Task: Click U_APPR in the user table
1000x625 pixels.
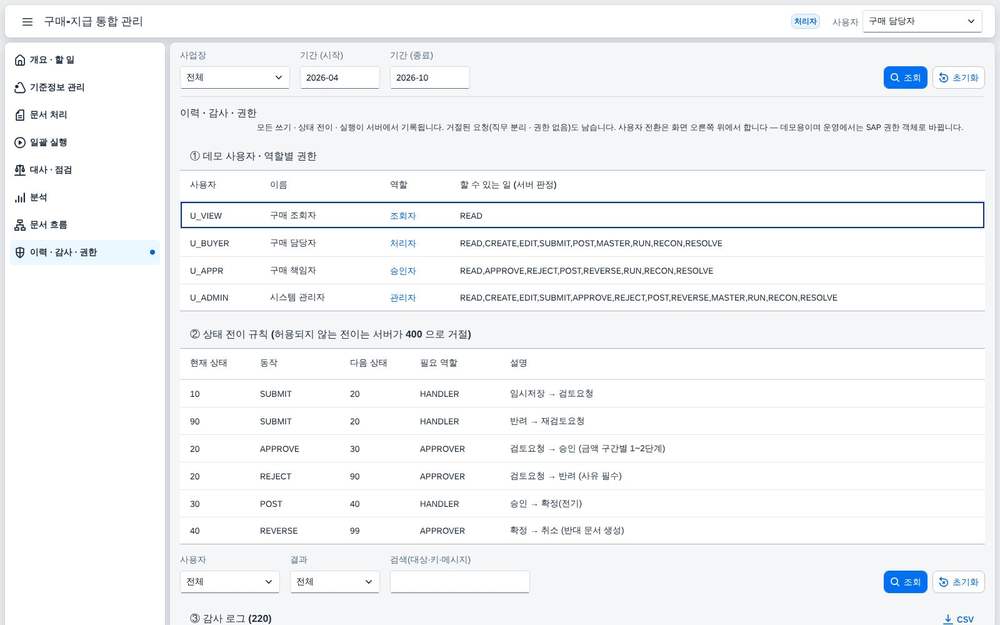Action: [206, 270]
